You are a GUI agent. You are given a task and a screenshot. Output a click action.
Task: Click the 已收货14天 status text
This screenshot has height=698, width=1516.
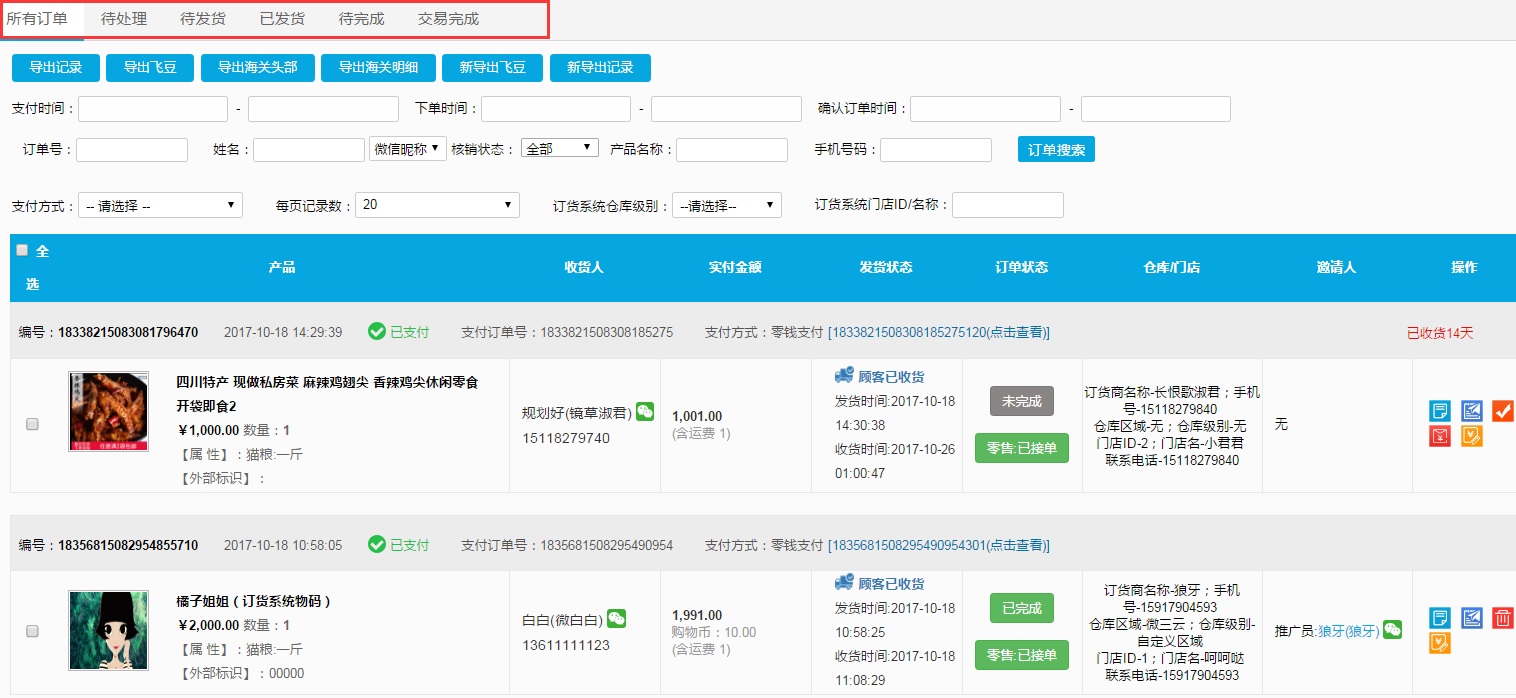(1440, 333)
